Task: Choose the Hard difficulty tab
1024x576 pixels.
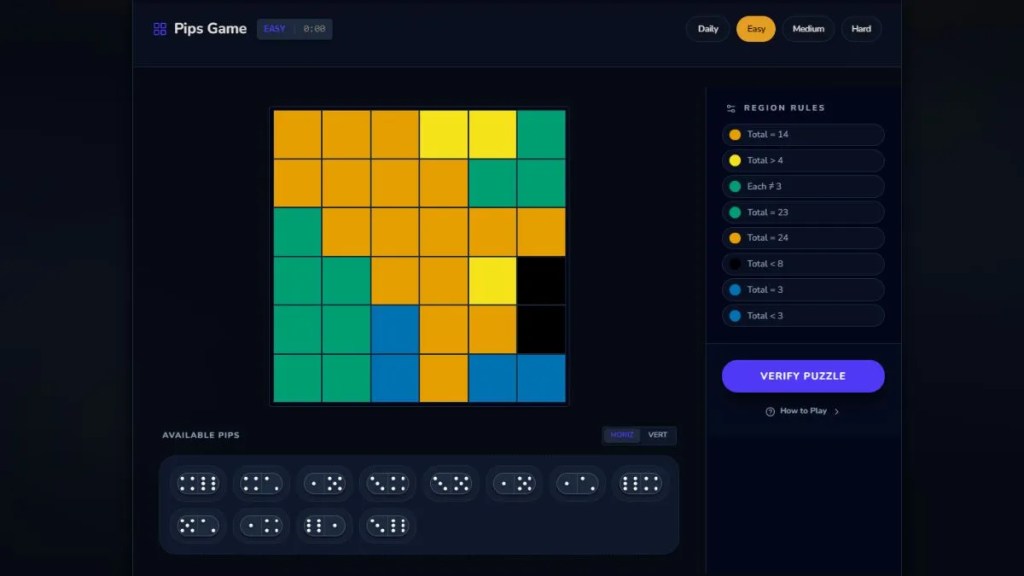Action: click(861, 29)
